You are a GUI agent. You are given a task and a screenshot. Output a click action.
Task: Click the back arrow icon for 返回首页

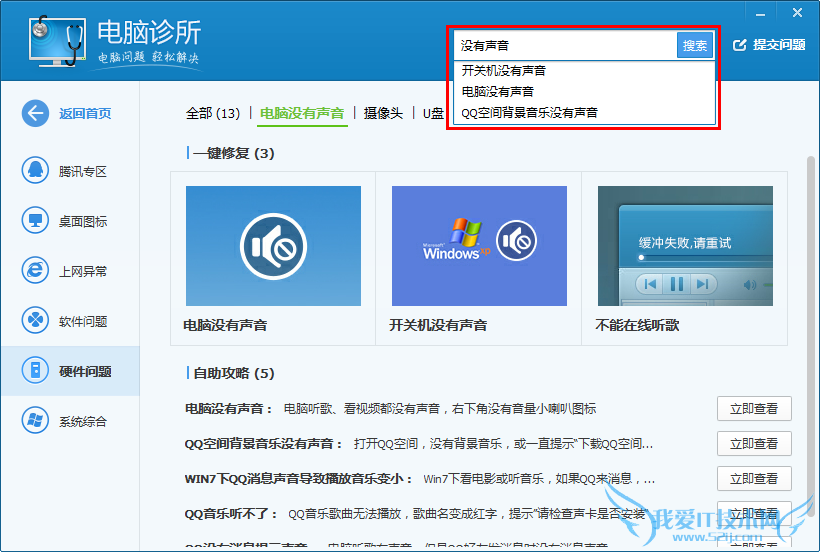(x=35, y=113)
